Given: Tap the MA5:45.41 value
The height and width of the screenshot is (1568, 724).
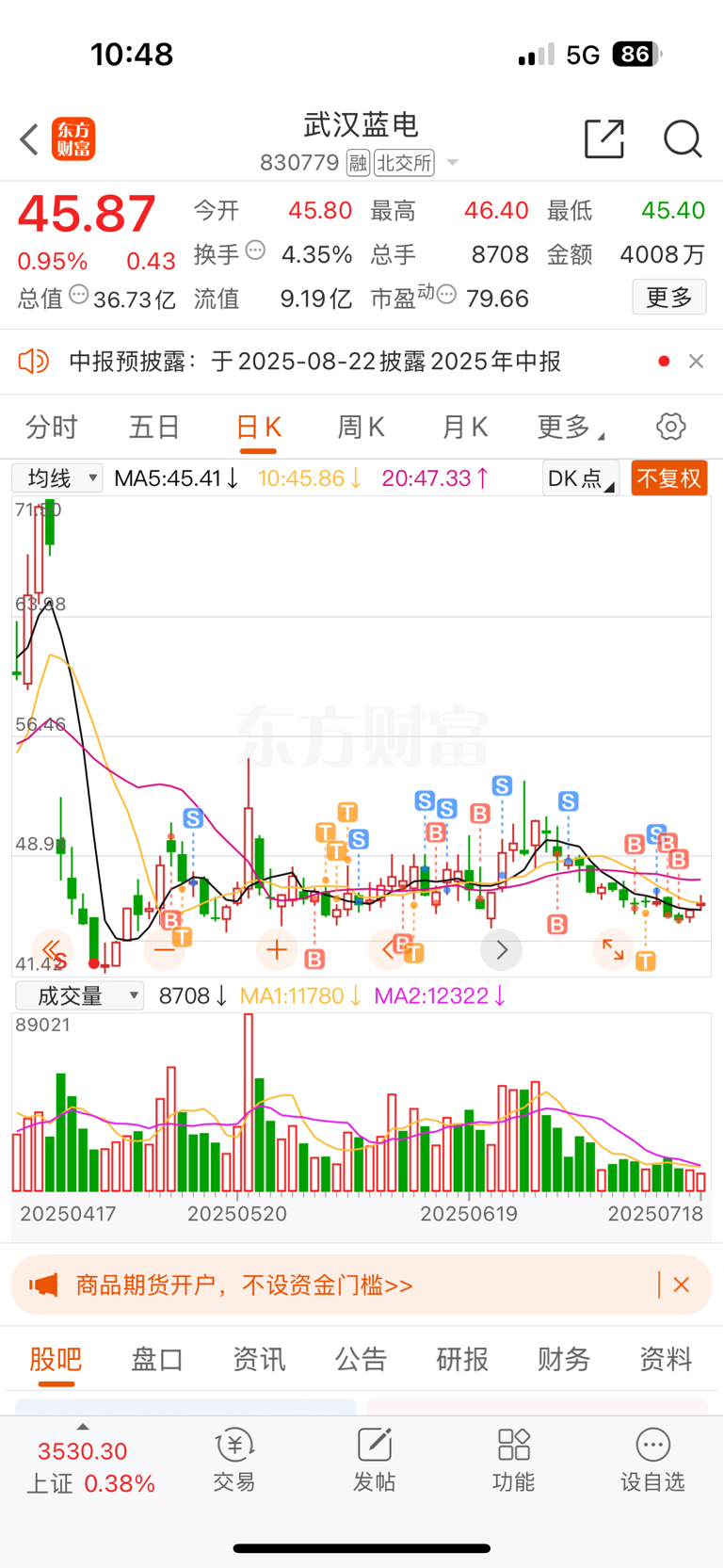Looking at the screenshot, I should tap(176, 478).
